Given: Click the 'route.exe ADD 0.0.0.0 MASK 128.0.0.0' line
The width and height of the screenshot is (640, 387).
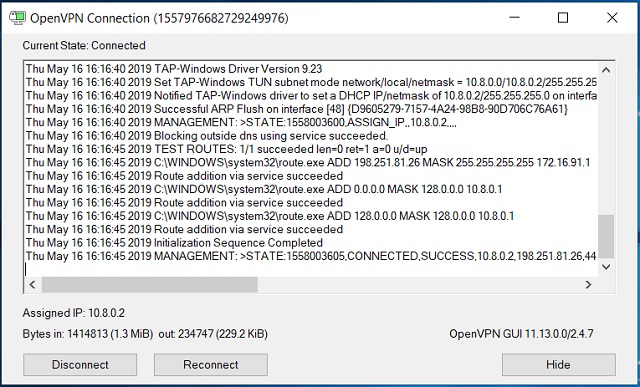Looking at the screenshot, I should [x=264, y=189].
